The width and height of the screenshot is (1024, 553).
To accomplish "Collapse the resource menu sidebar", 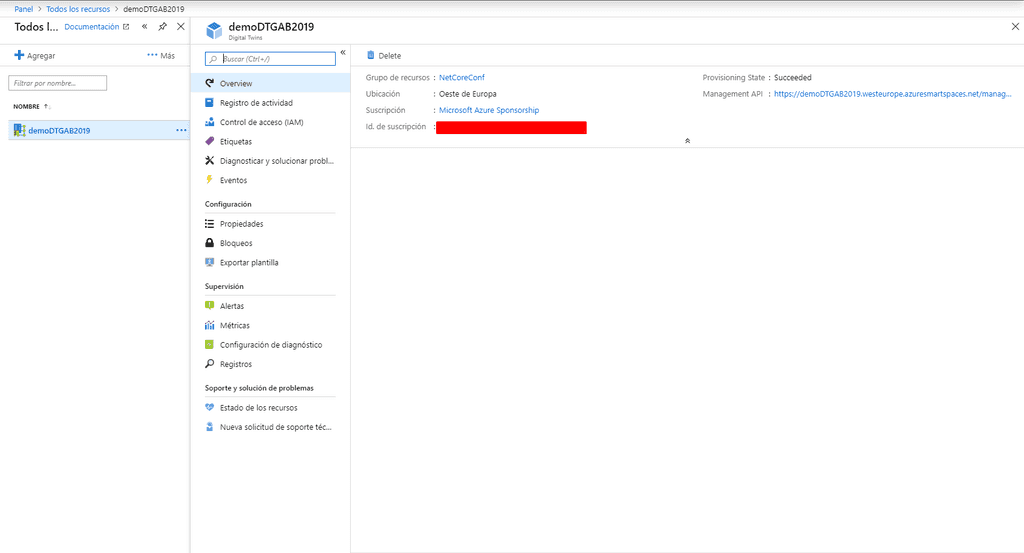I will coord(343,53).
